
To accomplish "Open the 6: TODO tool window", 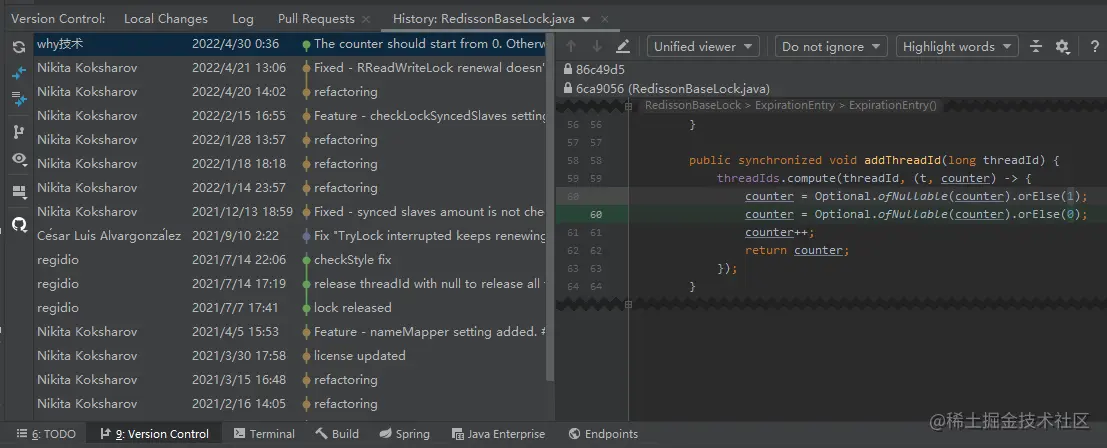I will [46, 434].
